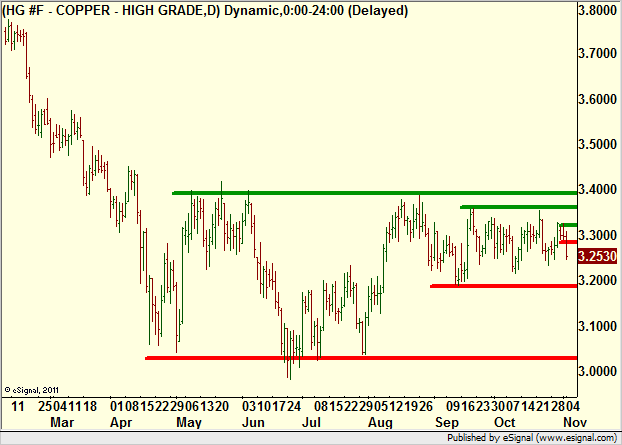Screen dimensions: 622x445
Task: Click the Sep month label on time axis
Action: 447,422
